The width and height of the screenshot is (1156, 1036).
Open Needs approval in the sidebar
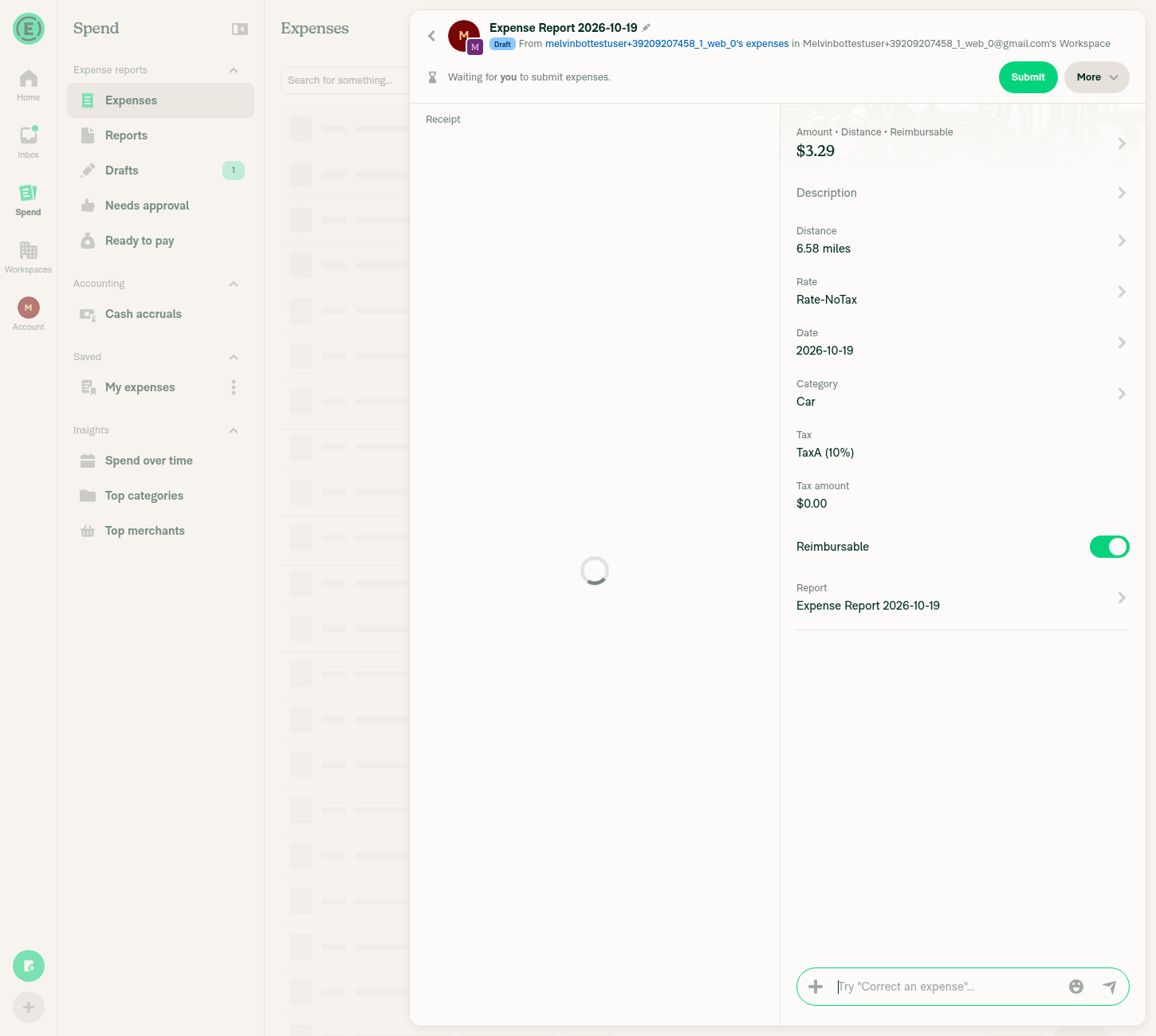coord(160,206)
